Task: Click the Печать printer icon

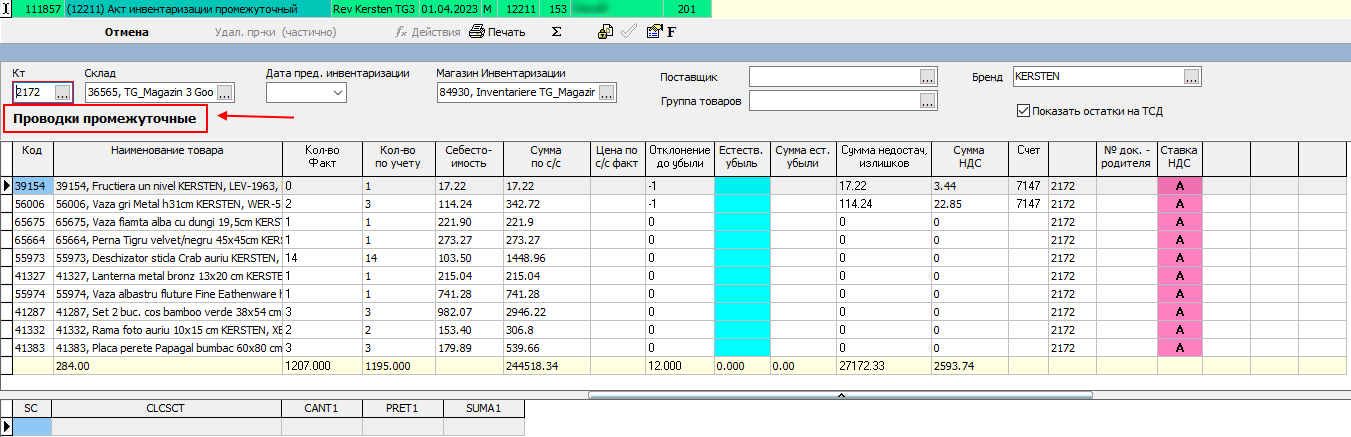Action: coord(477,32)
